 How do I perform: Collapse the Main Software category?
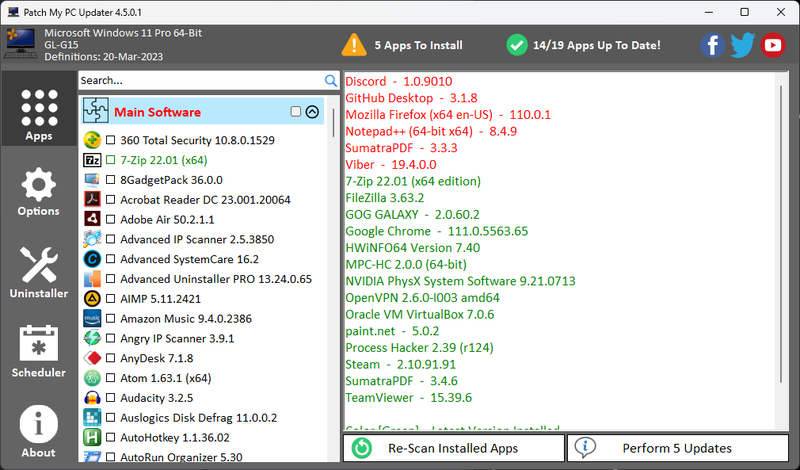[311, 112]
